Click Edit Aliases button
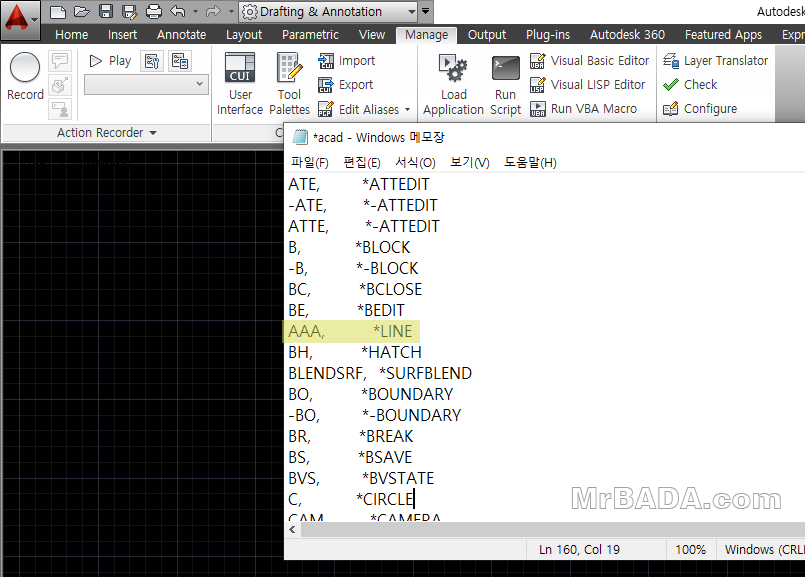The width and height of the screenshot is (805, 577). tap(358, 109)
